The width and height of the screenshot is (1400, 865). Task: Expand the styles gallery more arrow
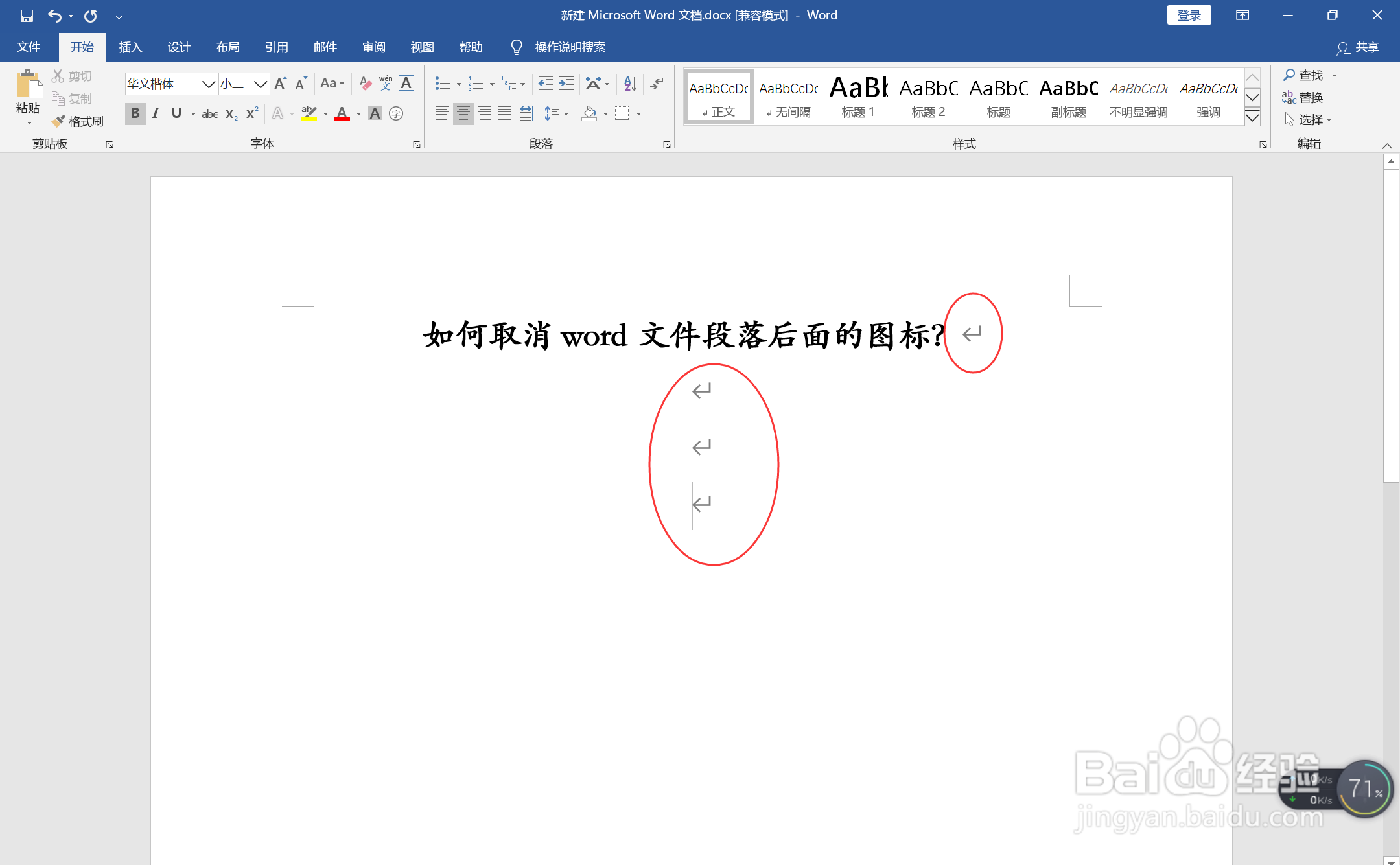click(x=1253, y=118)
